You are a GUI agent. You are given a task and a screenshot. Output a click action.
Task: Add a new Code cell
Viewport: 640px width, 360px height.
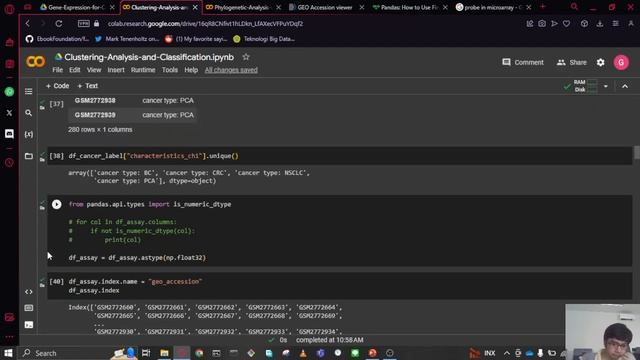pyautogui.click(x=58, y=86)
